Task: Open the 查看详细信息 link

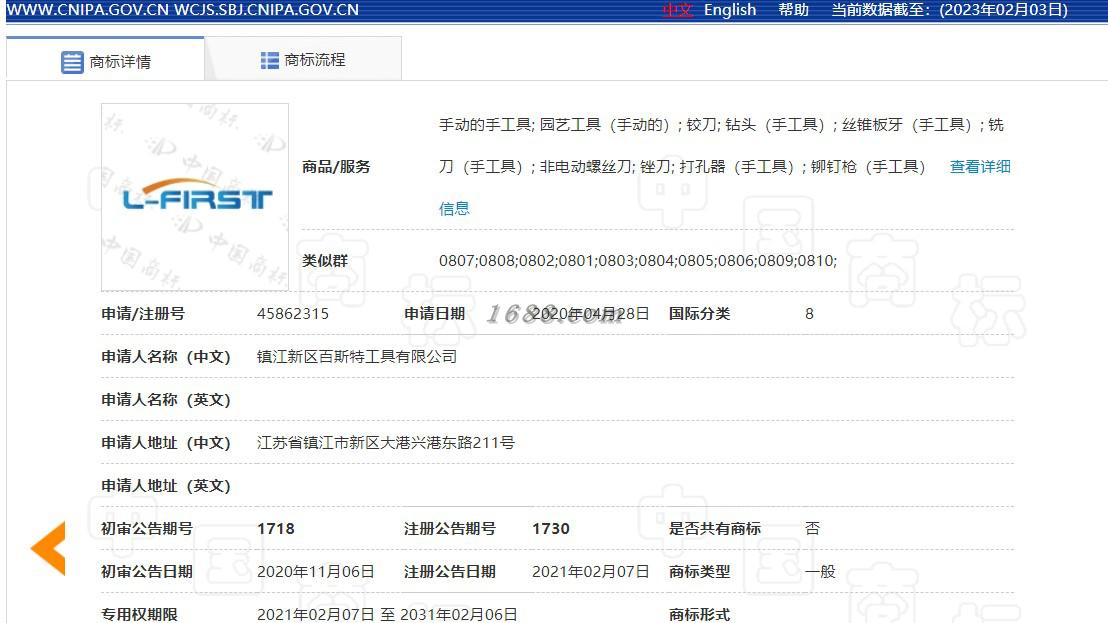Action: tap(979, 167)
